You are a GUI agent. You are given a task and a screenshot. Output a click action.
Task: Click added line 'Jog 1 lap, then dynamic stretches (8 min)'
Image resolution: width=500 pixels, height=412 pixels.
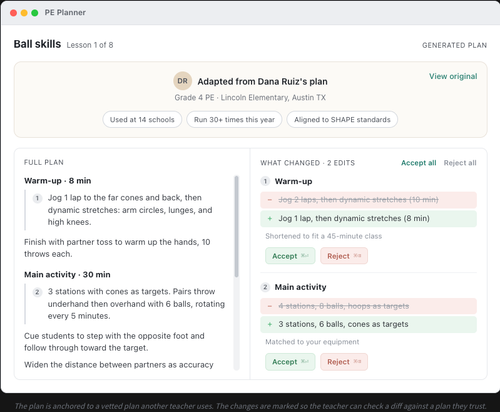coord(368,219)
